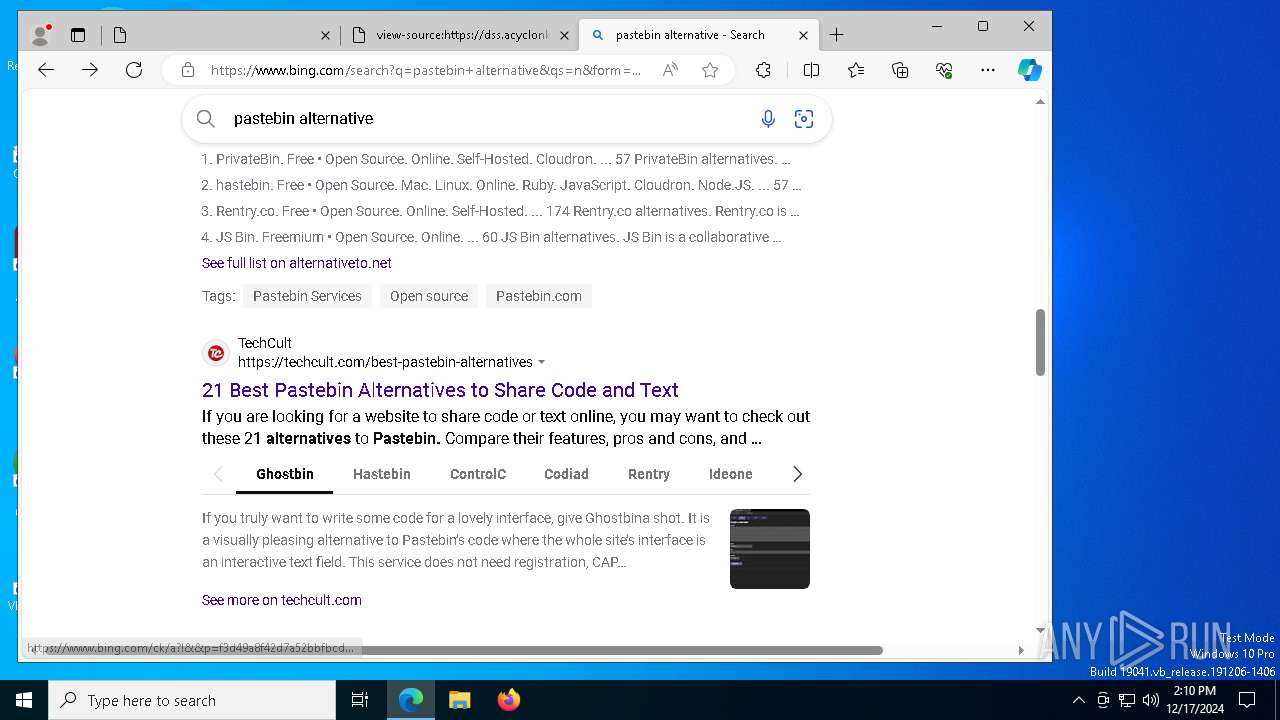Screen dimensions: 1280x720
Task: Open File Explorer from taskbar
Action: [459, 700]
